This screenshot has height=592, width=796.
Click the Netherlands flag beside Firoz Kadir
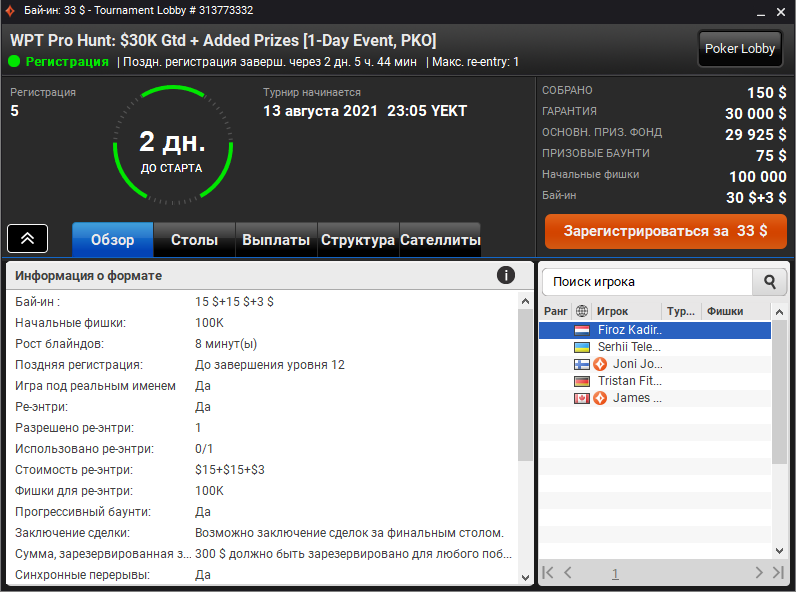(x=582, y=330)
